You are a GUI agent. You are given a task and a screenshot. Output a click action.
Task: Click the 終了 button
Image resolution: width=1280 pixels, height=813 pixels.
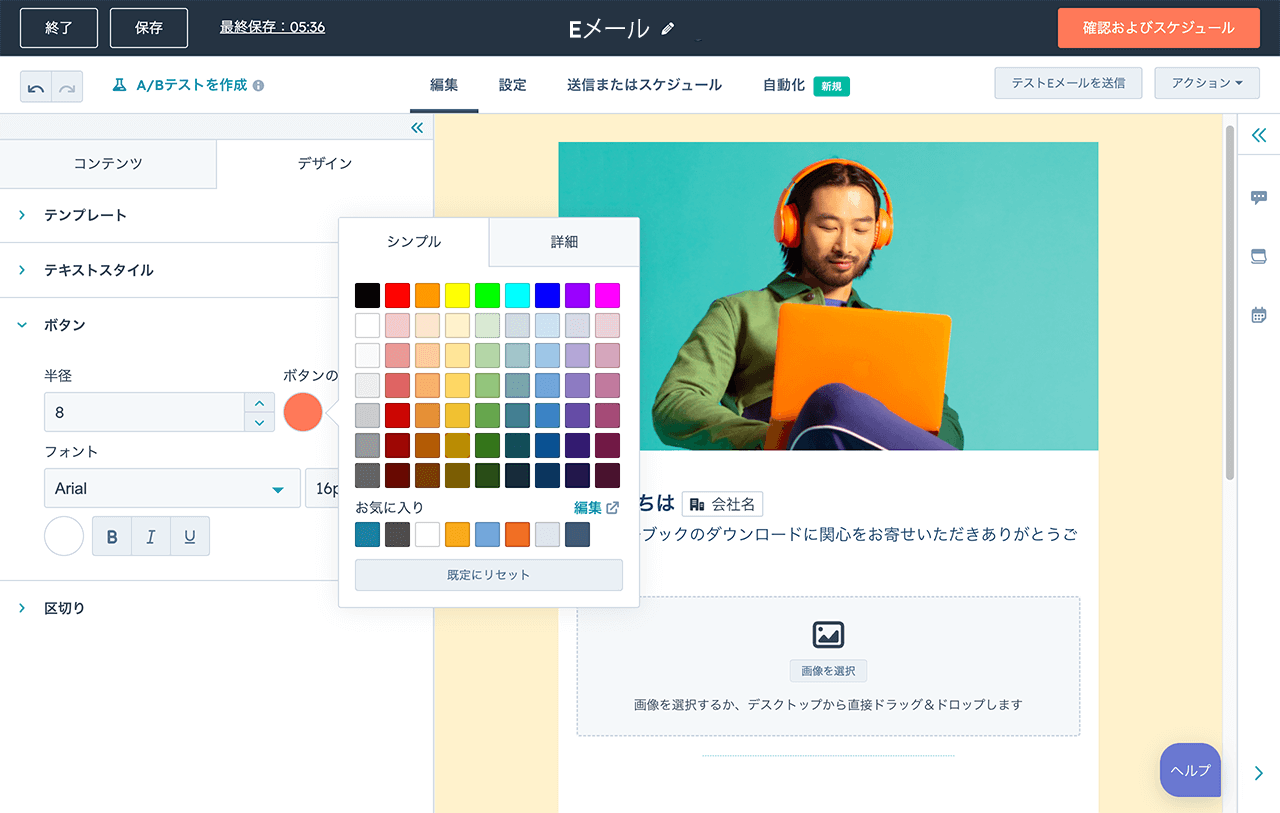(59, 28)
